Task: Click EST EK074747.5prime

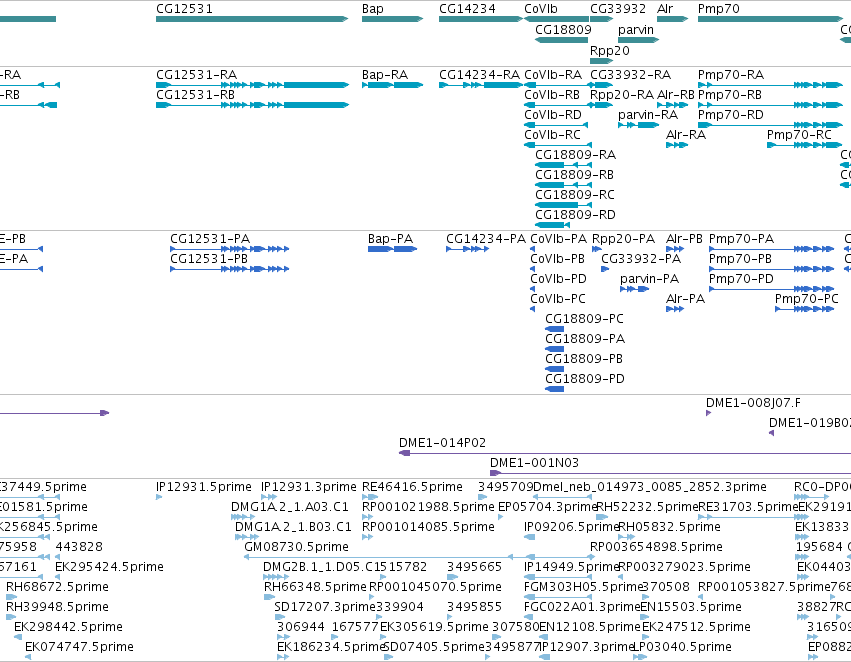Action: [x=79, y=648]
